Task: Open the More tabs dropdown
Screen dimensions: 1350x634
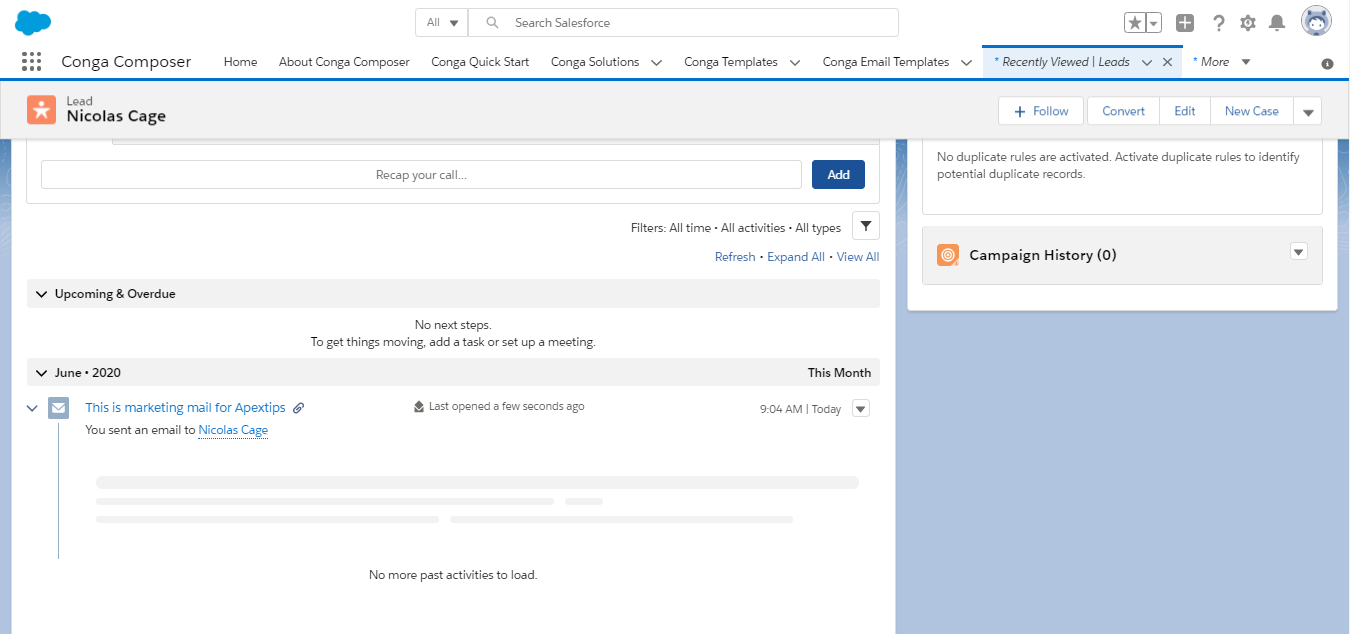Action: pyautogui.click(x=1222, y=62)
